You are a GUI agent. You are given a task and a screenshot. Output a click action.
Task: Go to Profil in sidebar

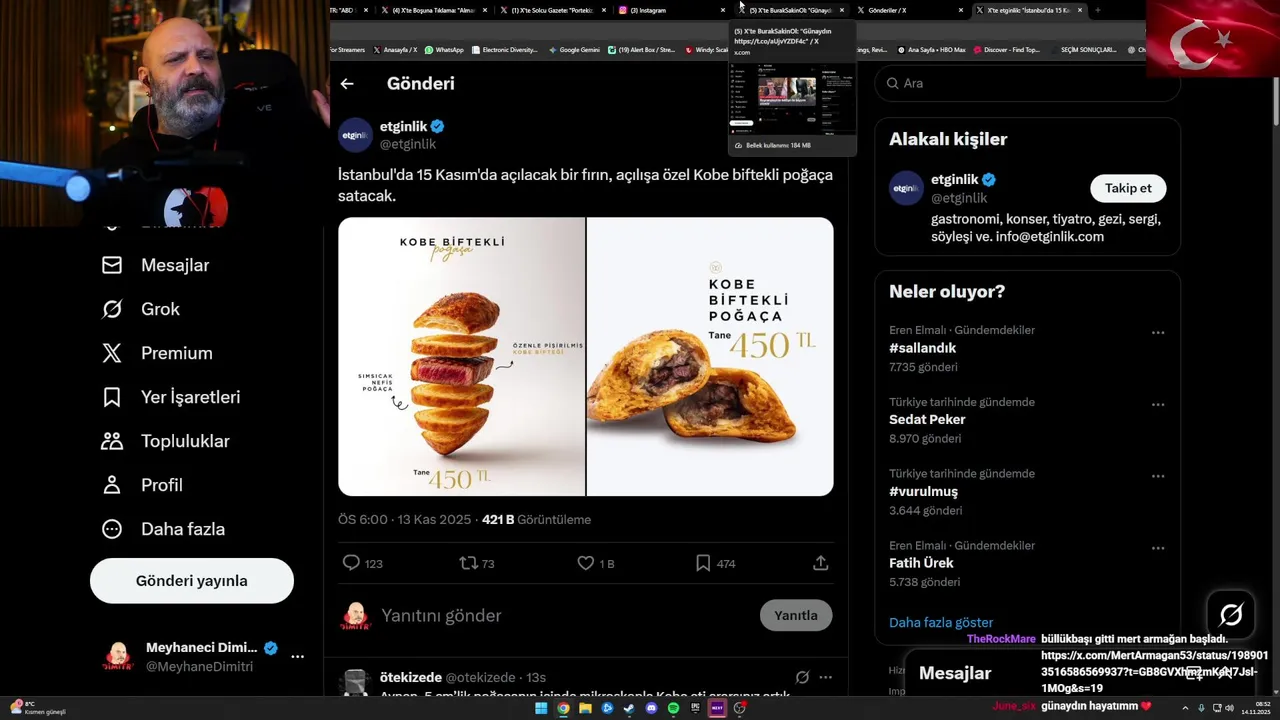142,485
